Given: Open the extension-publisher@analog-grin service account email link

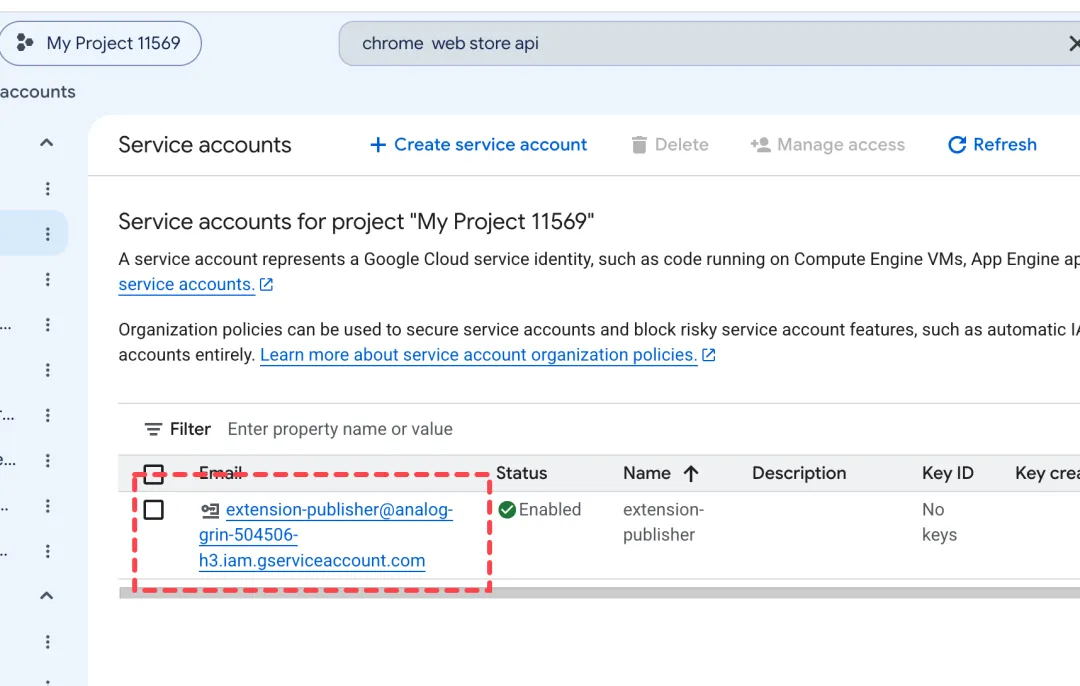Looking at the screenshot, I should 326,535.
